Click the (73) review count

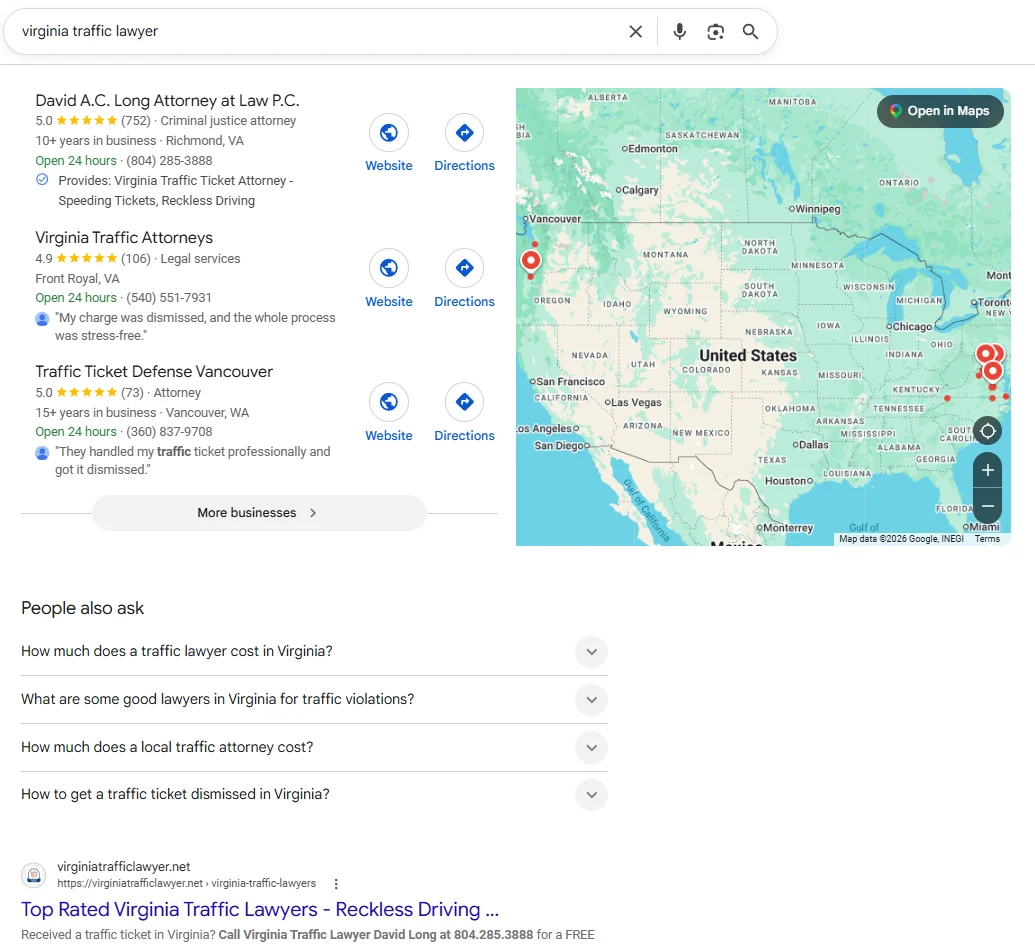click(x=132, y=393)
